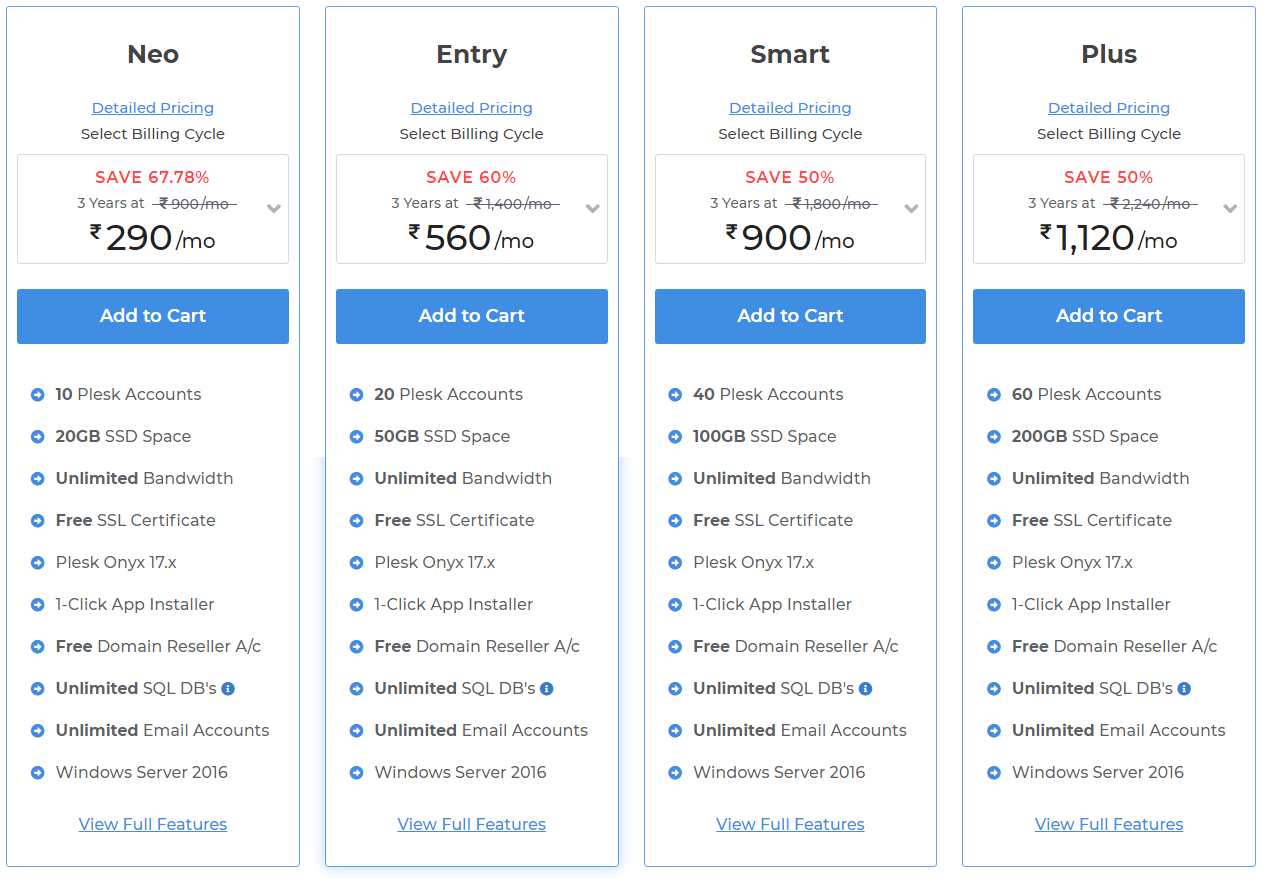Click arrow bullet before 50GB SSD Space
This screenshot has width=1268, height=879.
tap(356, 437)
